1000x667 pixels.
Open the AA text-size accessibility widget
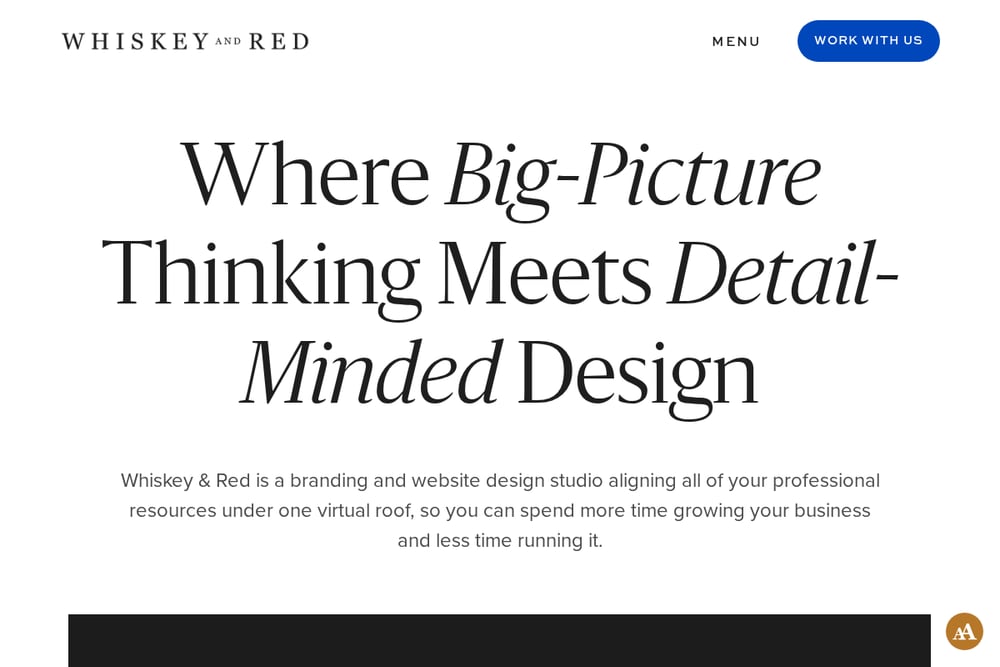tap(964, 631)
